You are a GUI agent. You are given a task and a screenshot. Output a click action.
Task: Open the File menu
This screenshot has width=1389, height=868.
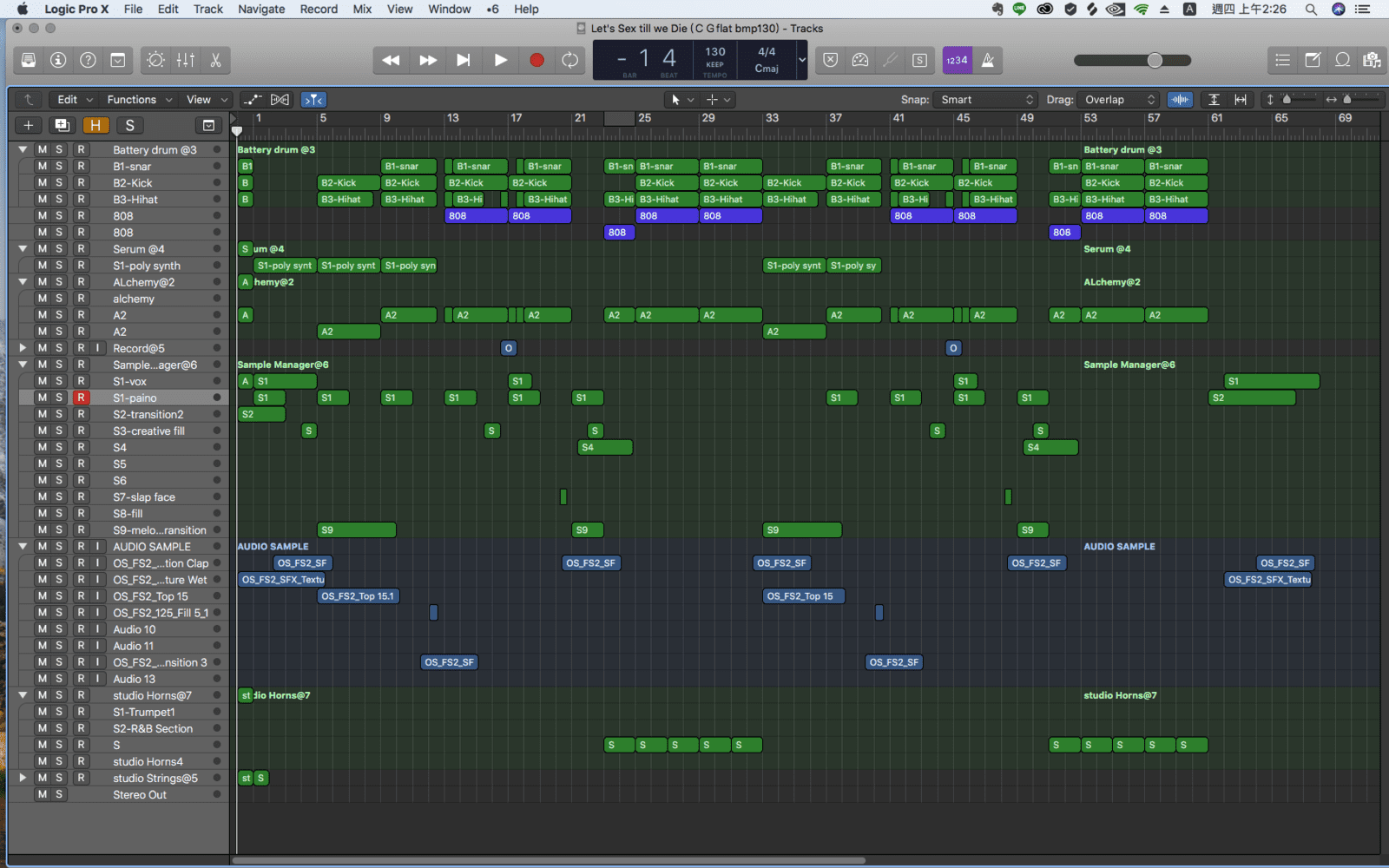tap(133, 9)
